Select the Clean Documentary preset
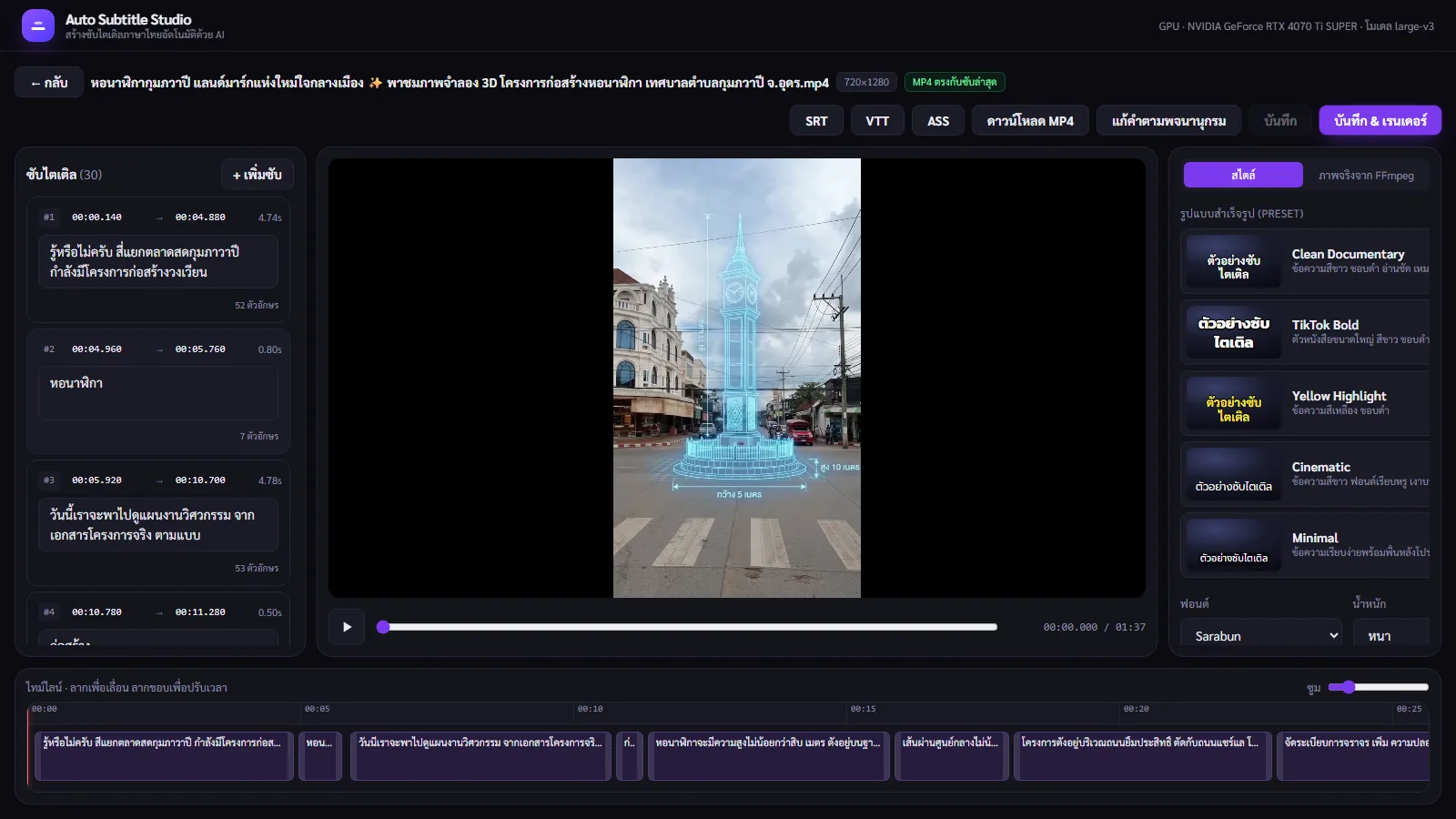This screenshot has height=819, width=1456. (1305, 261)
